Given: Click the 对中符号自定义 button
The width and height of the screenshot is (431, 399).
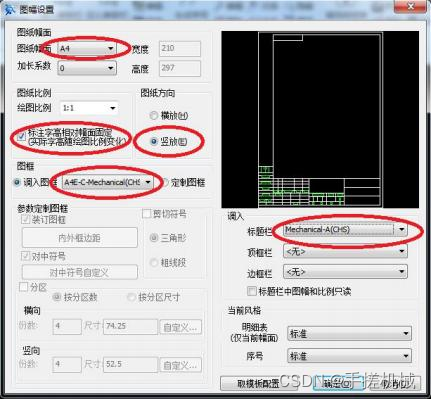Looking at the screenshot, I should (80, 272).
